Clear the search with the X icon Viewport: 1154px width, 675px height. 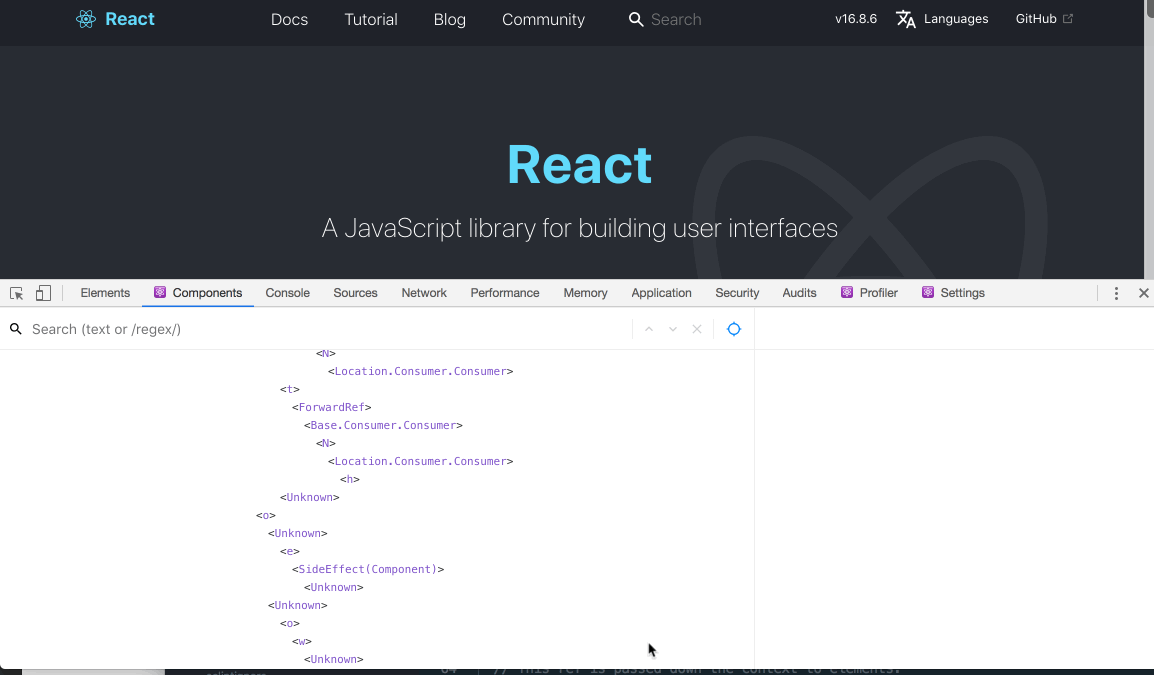(696, 328)
